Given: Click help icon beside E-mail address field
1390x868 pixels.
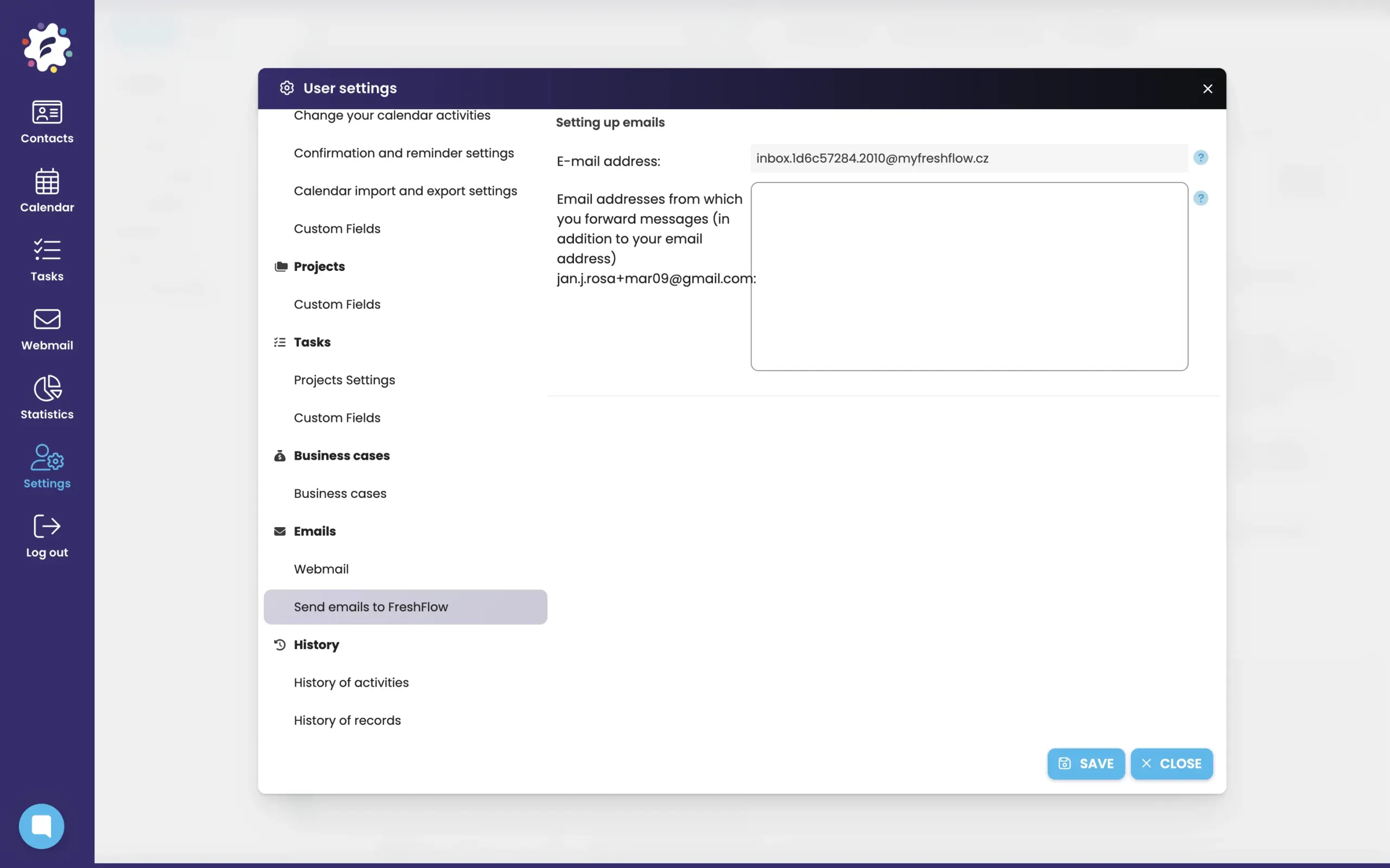Looking at the screenshot, I should pyautogui.click(x=1200, y=158).
